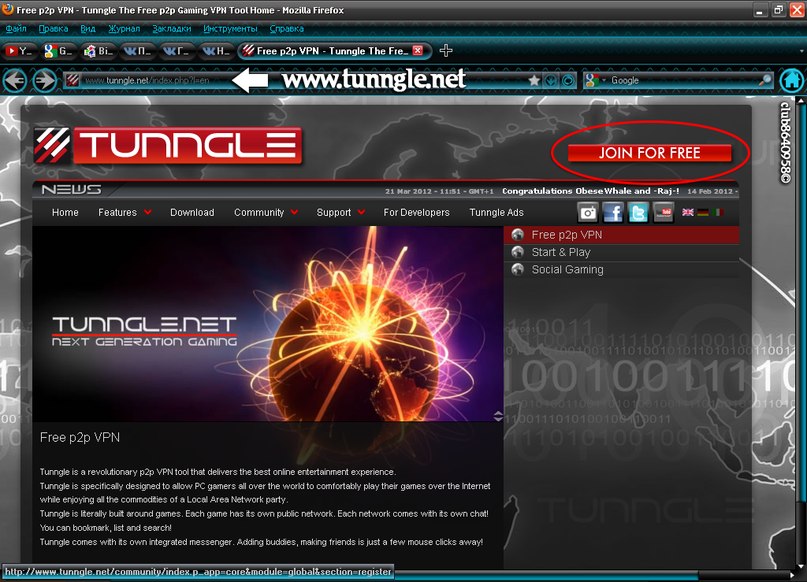807x582 pixels.
Task: Click the Tunngle logo banner
Action: pyautogui.click(x=168, y=146)
